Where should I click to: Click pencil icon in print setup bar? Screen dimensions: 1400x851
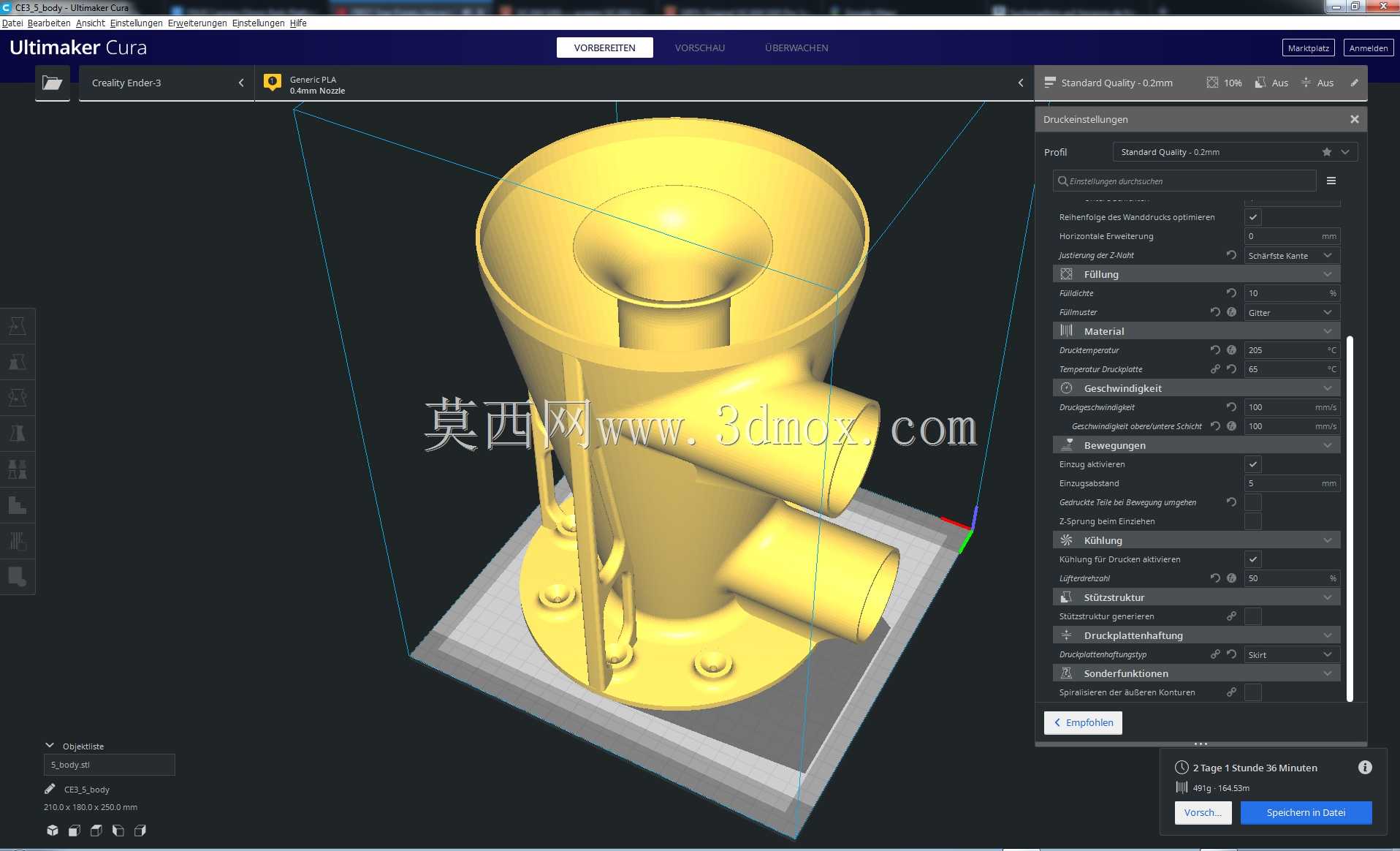[x=1354, y=83]
